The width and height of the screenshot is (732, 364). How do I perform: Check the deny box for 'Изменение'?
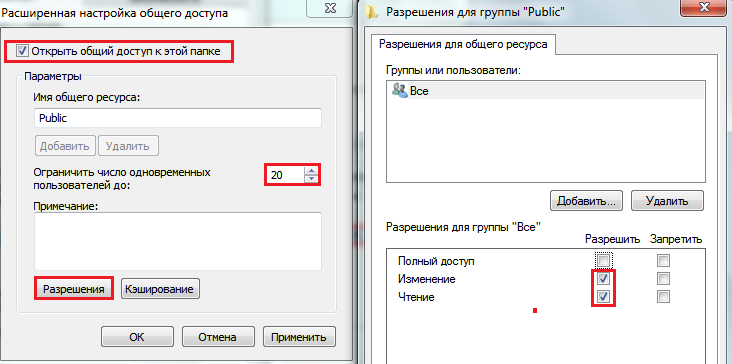click(x=663, y=279)
